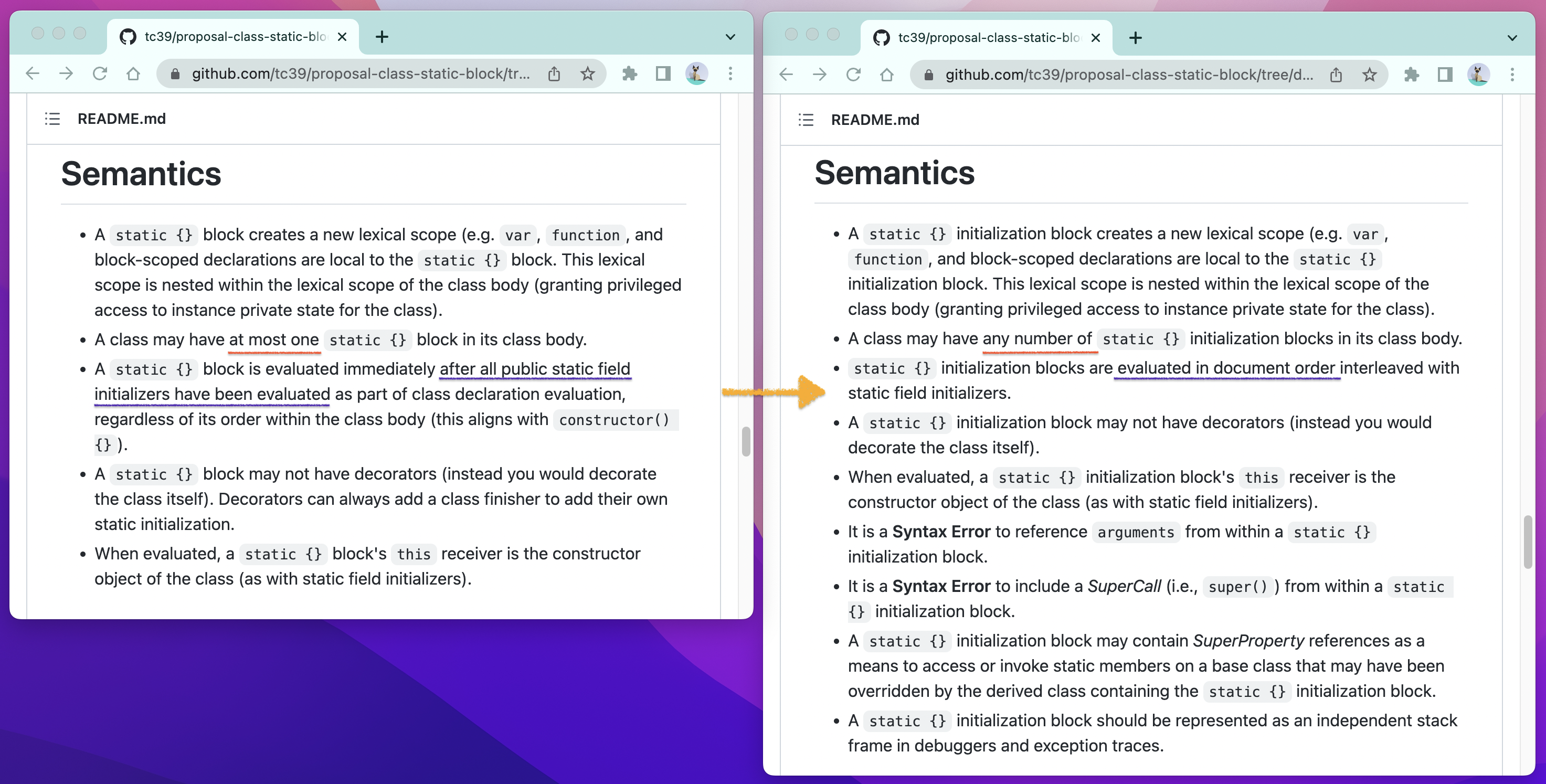Expand the tab dropdown chevron right browser
The height and width of the screenshot is (784, 1546).
[1511, 36]
